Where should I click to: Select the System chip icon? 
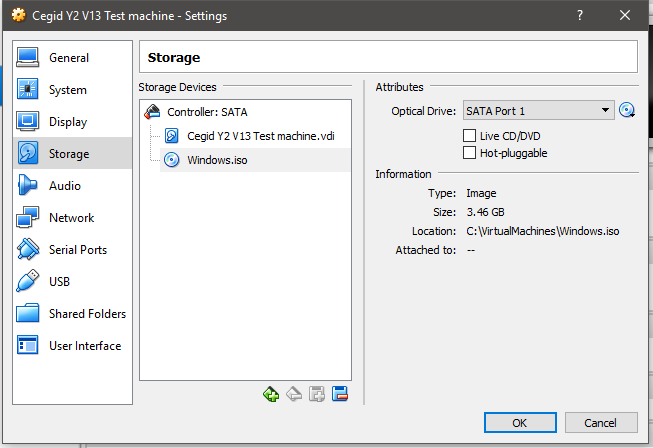[x=27, y=89]
